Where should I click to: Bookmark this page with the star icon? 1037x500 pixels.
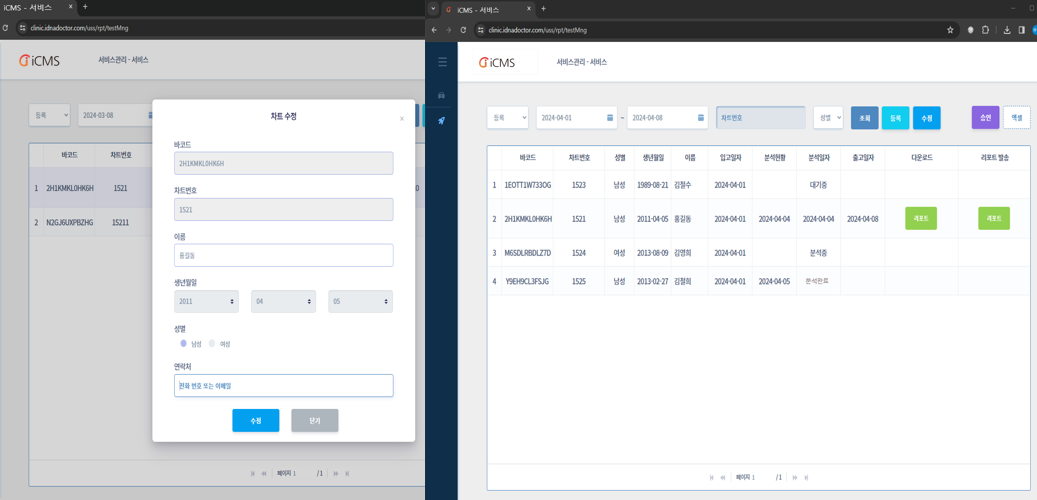point(950,30)
